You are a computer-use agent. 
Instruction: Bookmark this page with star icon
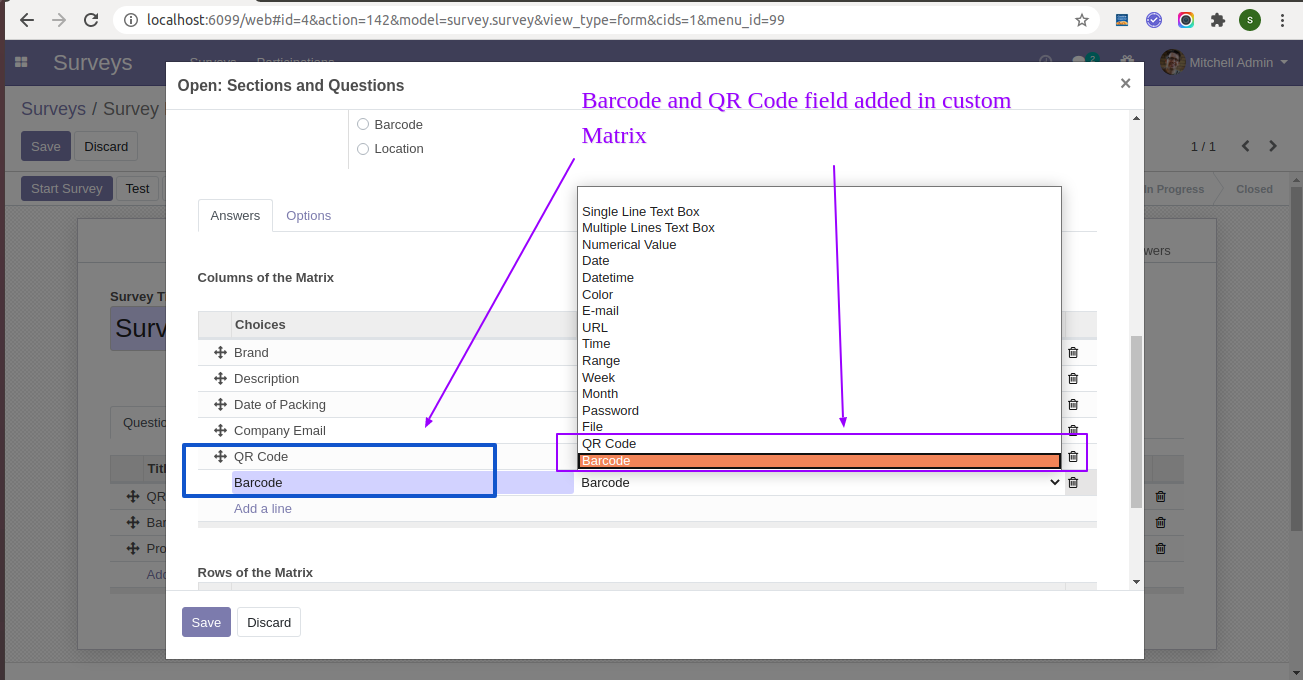1081,20
